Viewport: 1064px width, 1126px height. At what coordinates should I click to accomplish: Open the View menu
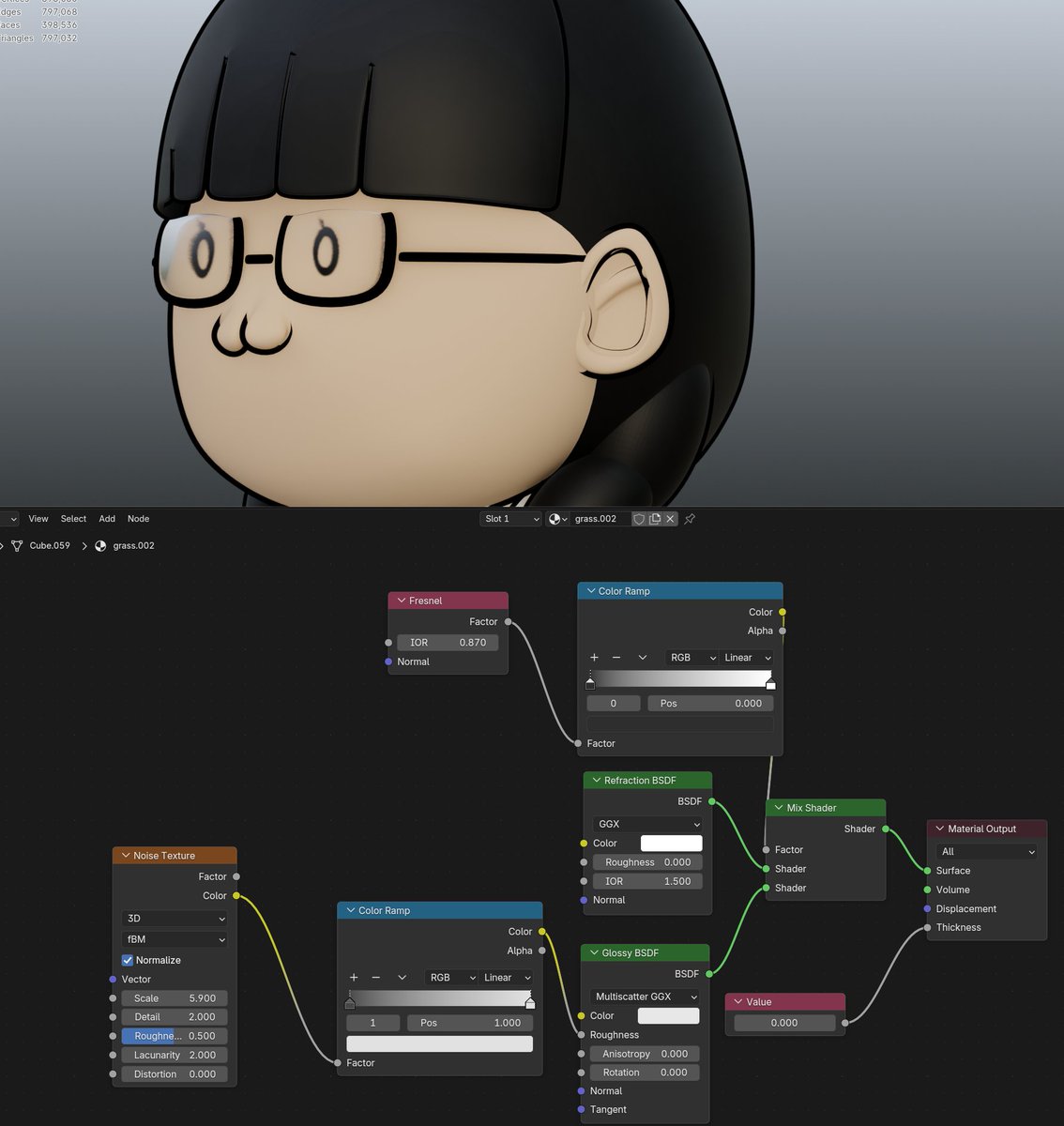pos(38,519)
